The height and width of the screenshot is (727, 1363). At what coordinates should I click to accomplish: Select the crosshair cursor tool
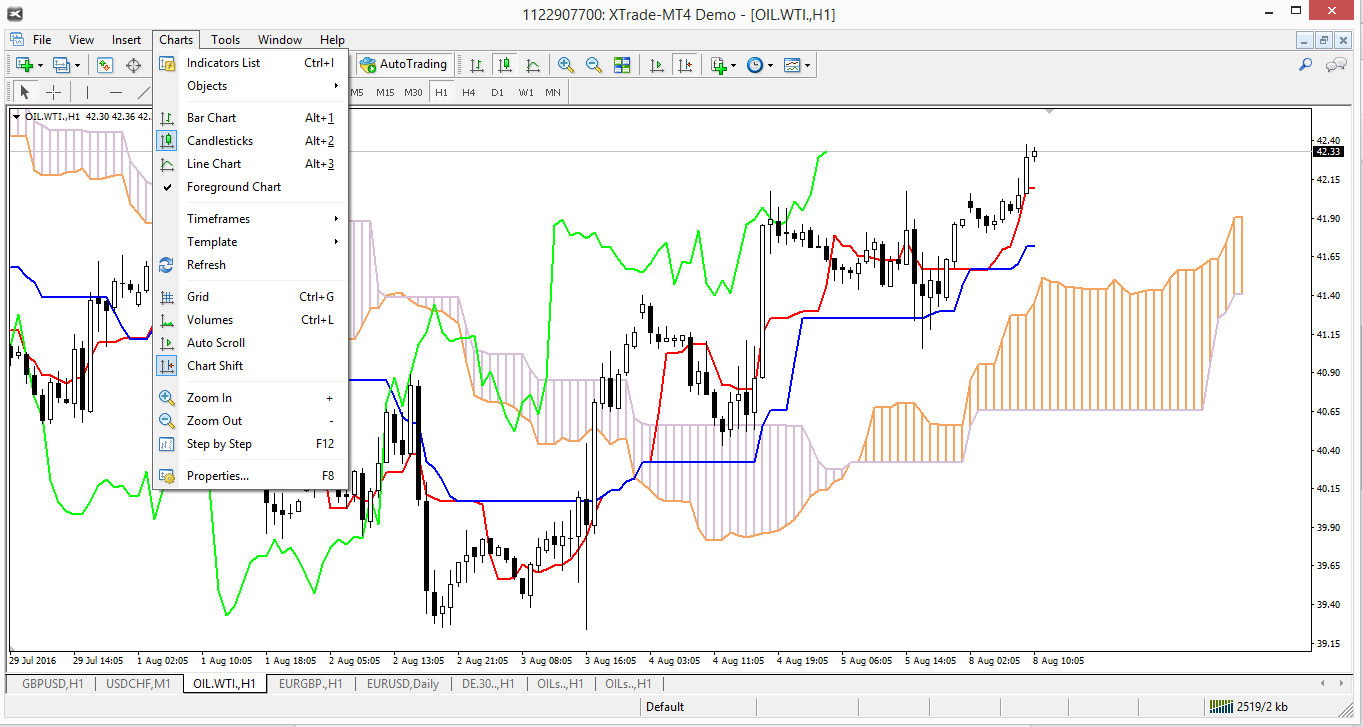[x=54, y=93]
